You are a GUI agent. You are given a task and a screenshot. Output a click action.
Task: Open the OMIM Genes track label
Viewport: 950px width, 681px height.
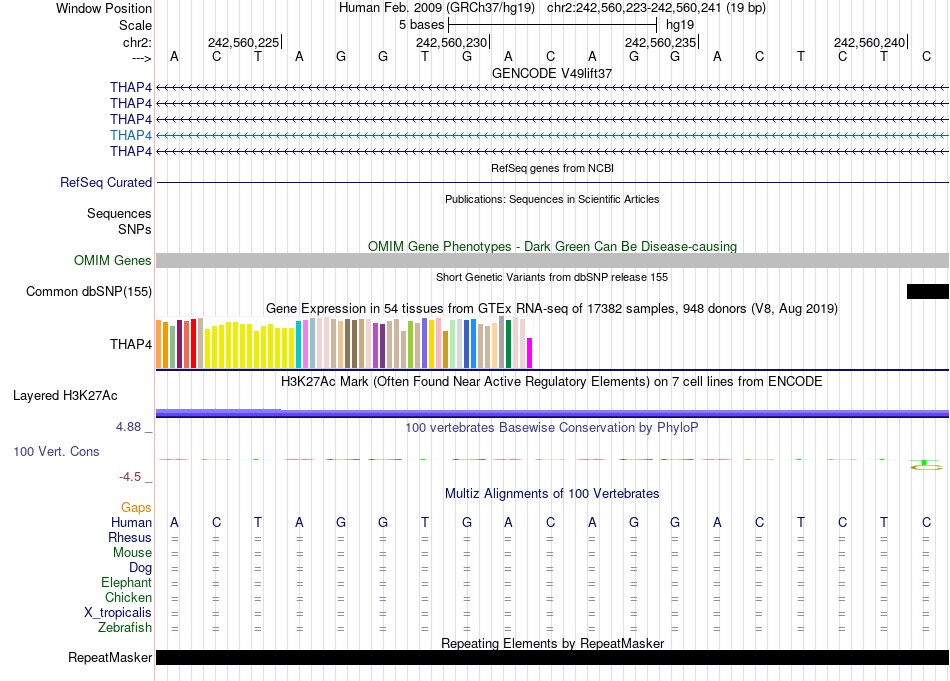(x=113, y=261)
